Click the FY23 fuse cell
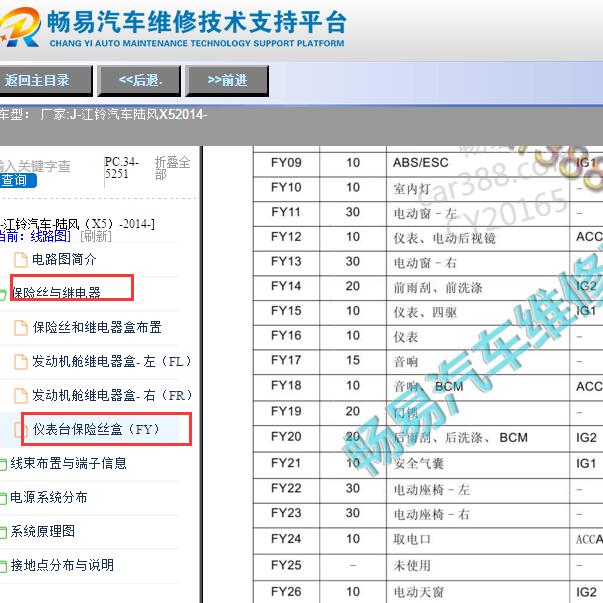Screen dimensions: 603x603 (x=286, y=513)
